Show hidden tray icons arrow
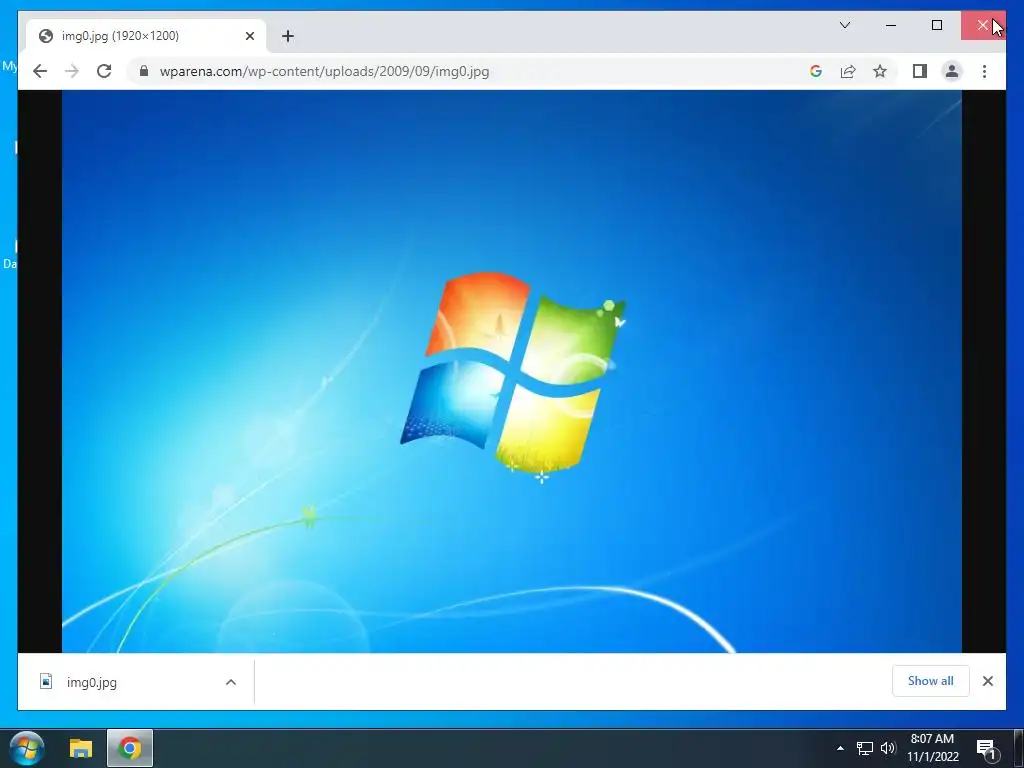Screen dimensions: 1024x768 [x=840, y=748]
